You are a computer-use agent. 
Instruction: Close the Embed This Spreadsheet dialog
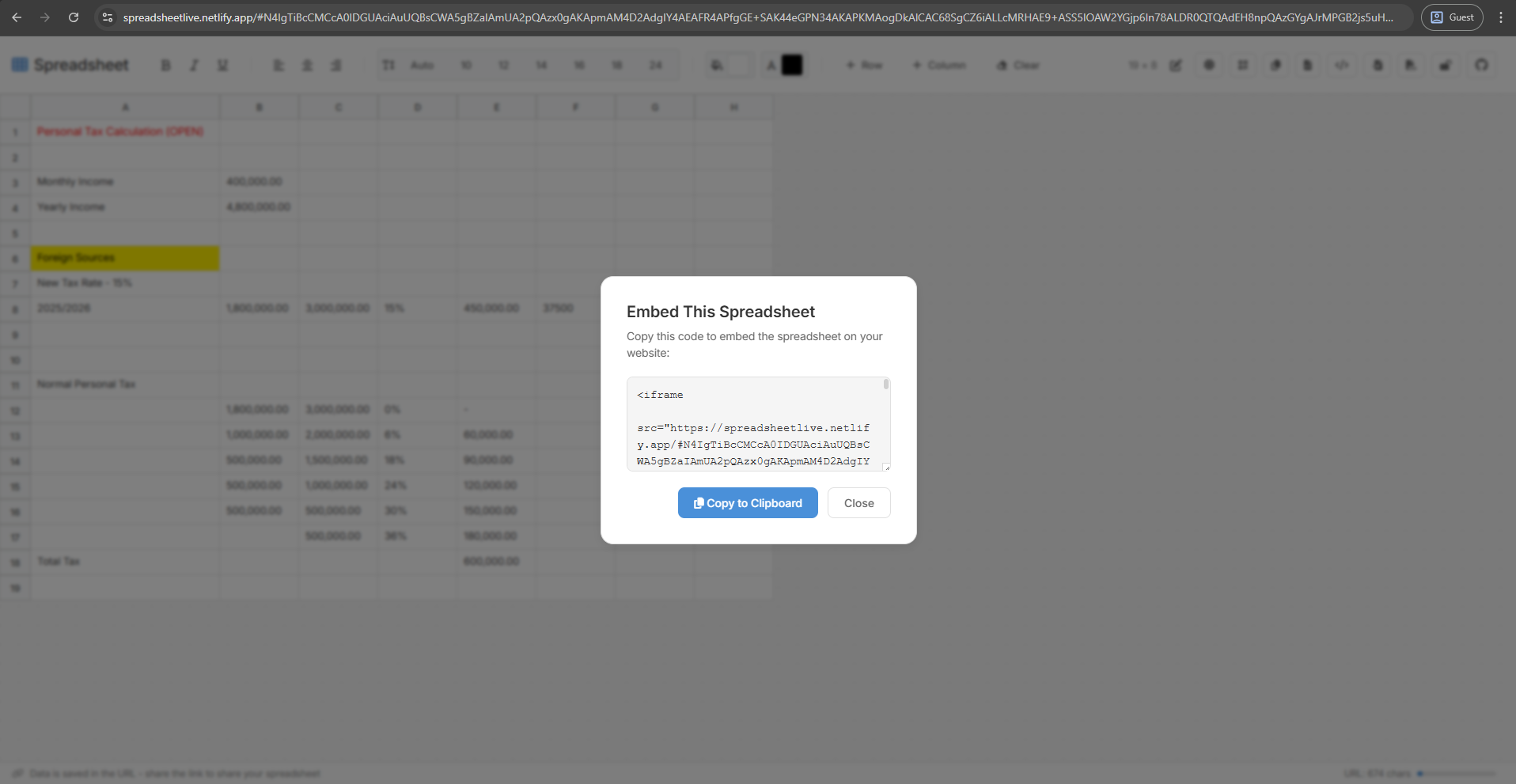858,503
